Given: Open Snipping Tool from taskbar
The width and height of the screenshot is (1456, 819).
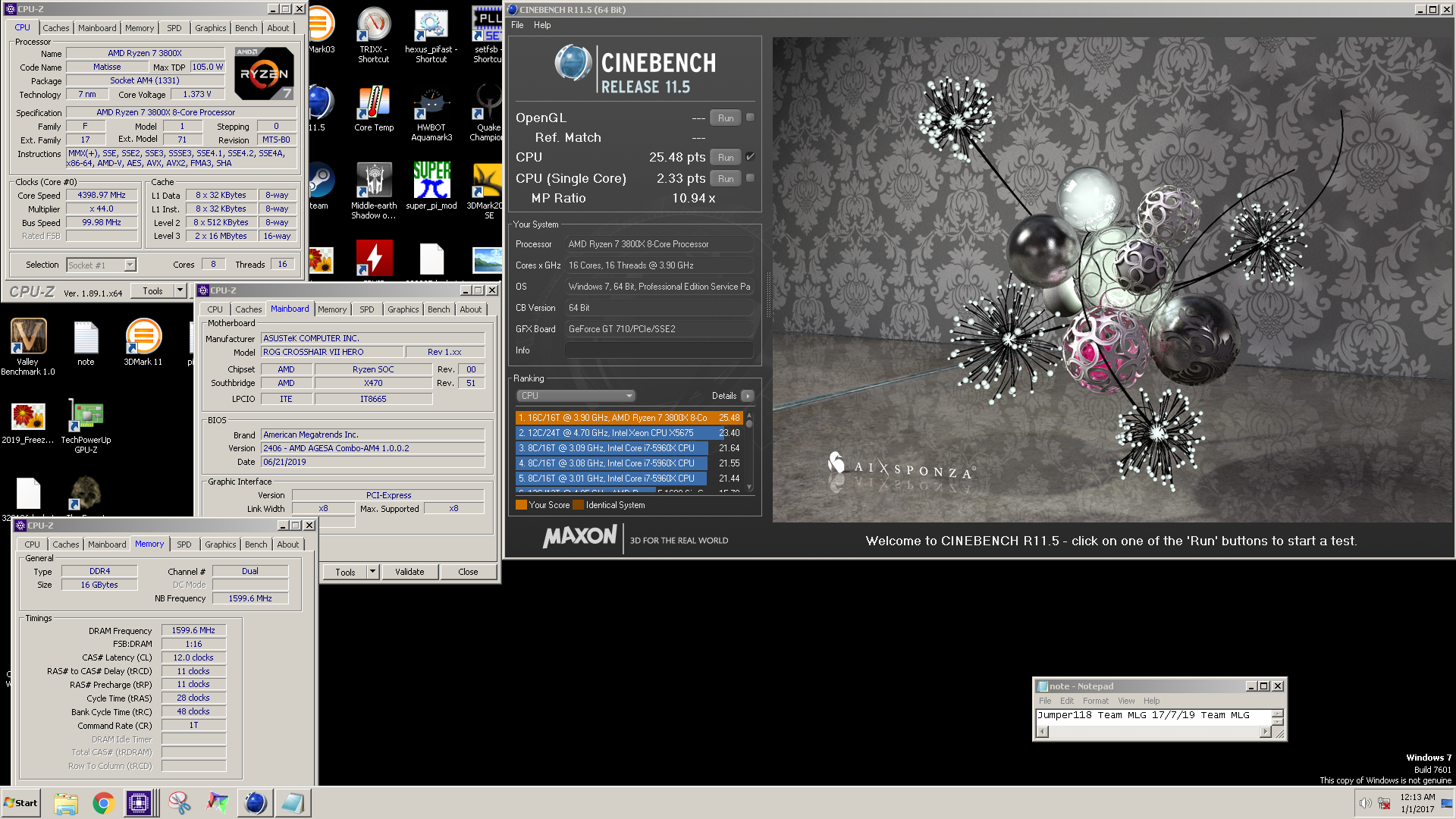Looking at the screenshot, I should pyautogui.click(x=180, y=803).
